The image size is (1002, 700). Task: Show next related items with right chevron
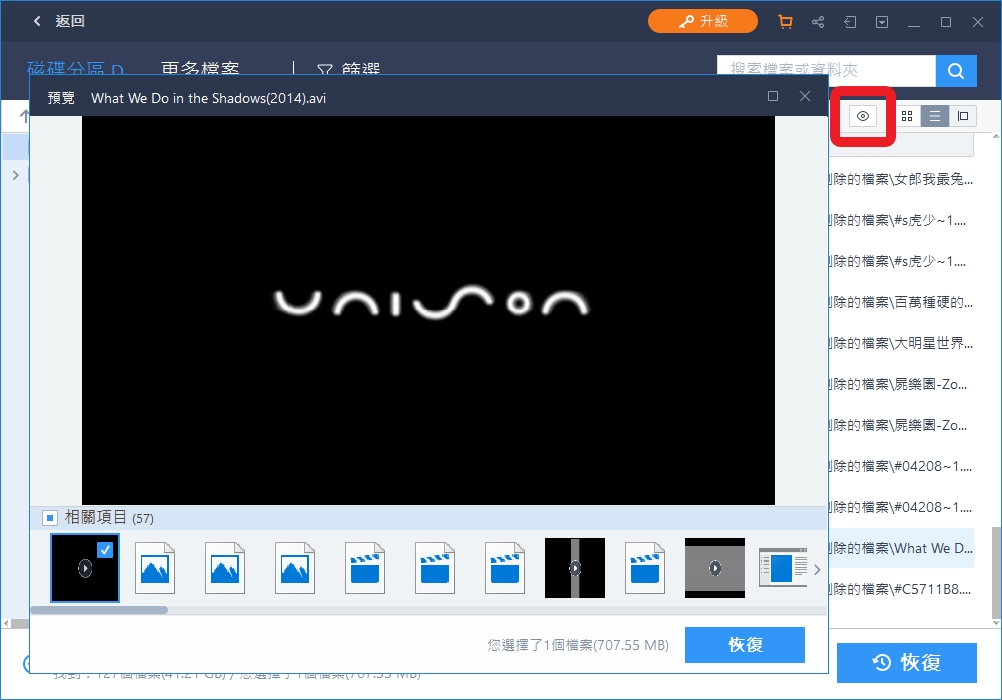[817, 569]
